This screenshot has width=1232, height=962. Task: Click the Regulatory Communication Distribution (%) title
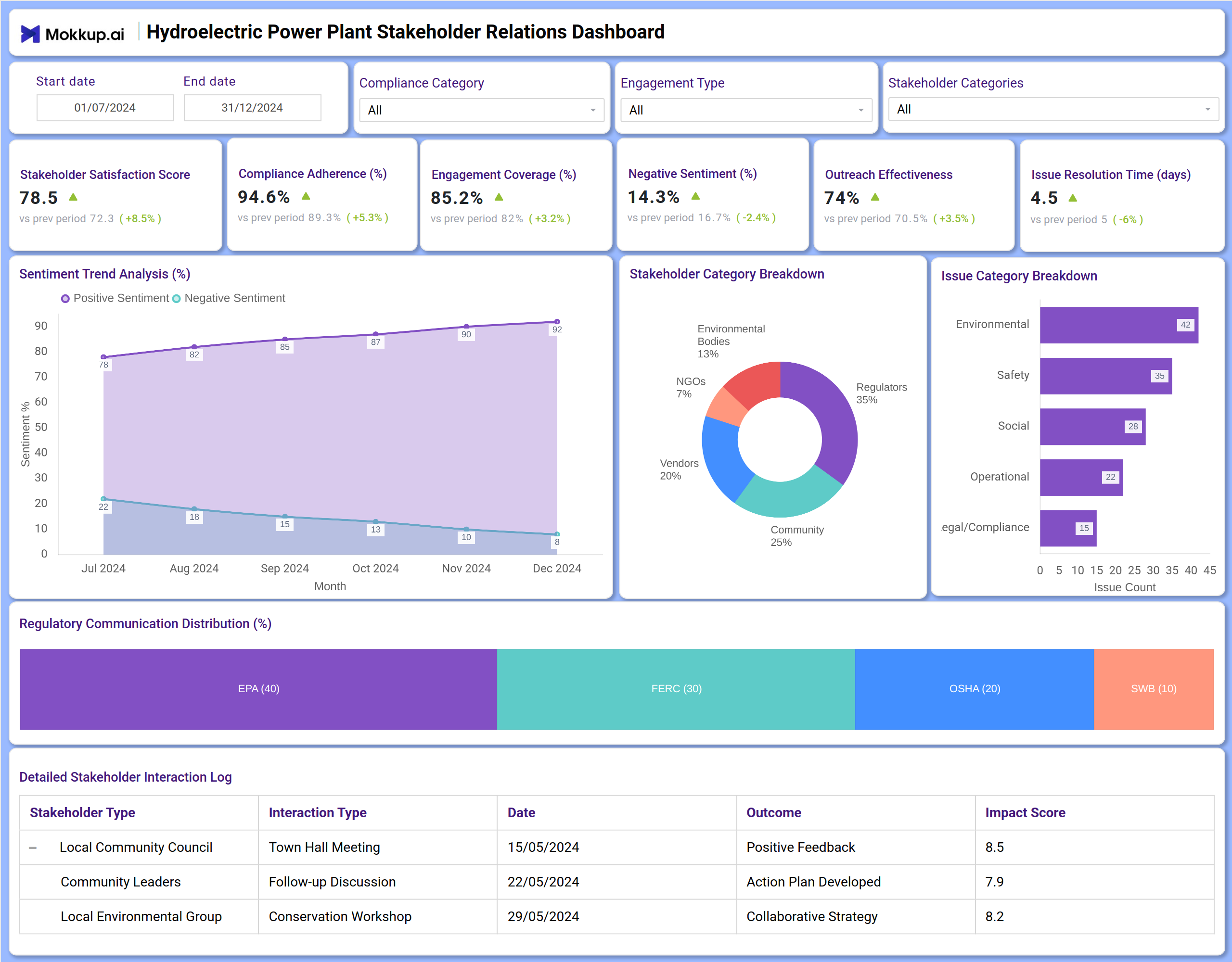pyautogui.click(x=145, y=624)
